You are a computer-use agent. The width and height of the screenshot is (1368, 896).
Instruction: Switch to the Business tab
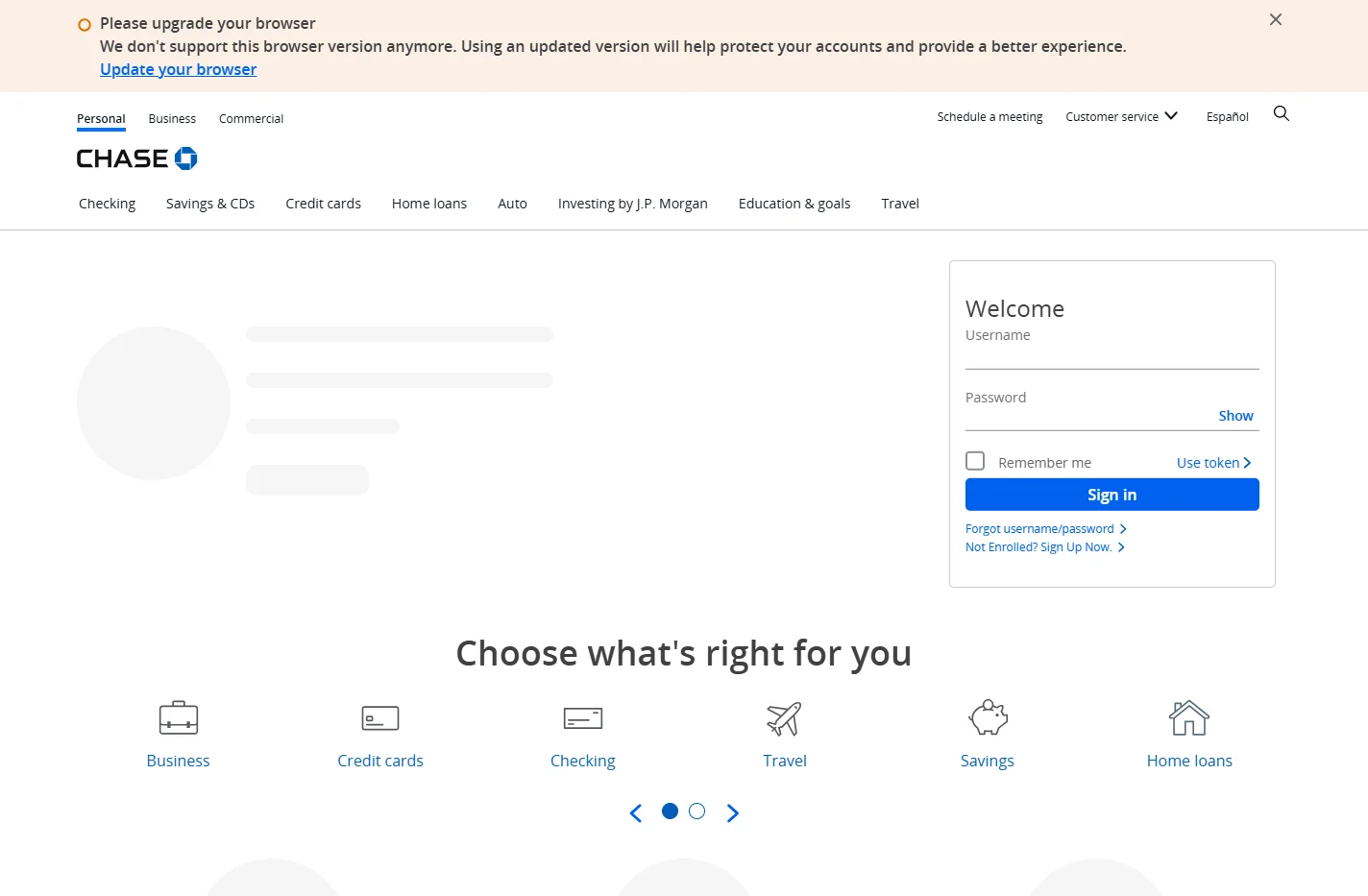tap(172, 119)
